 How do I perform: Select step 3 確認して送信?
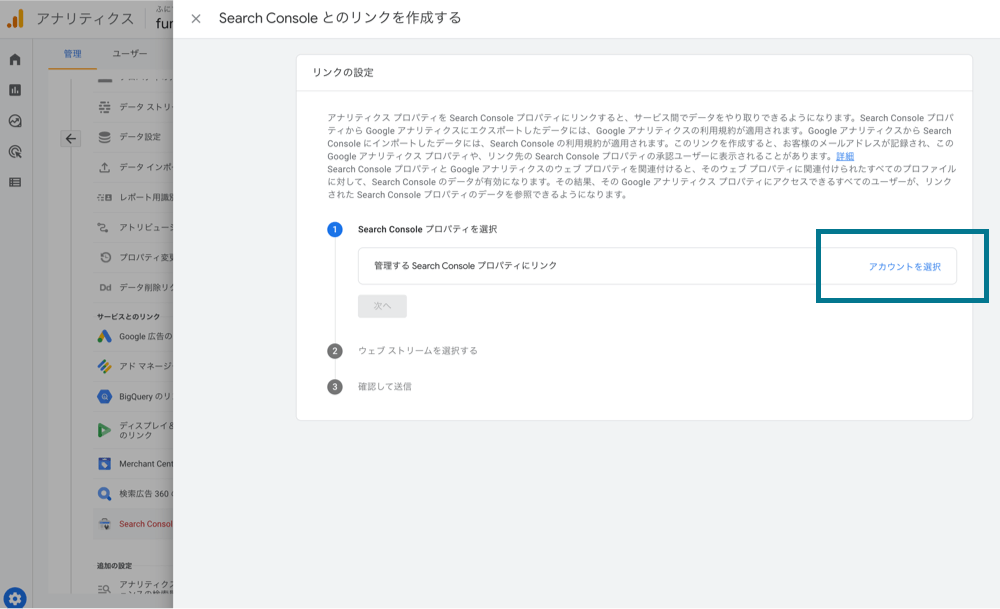pyautogui.click(x=385, y=386)
